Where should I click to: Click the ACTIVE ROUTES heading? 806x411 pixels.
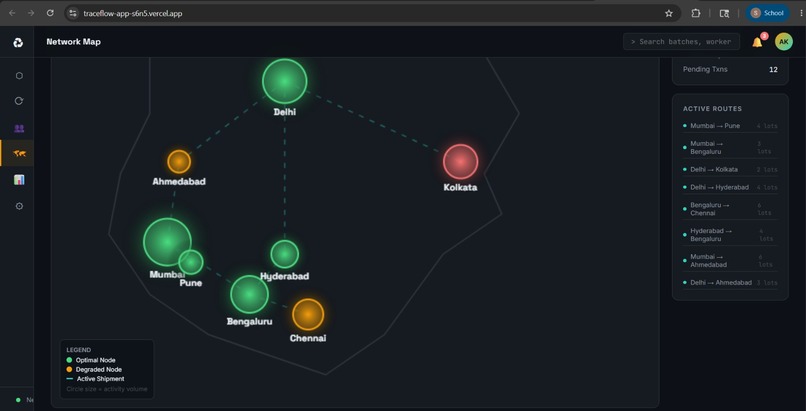pos(712,109)
